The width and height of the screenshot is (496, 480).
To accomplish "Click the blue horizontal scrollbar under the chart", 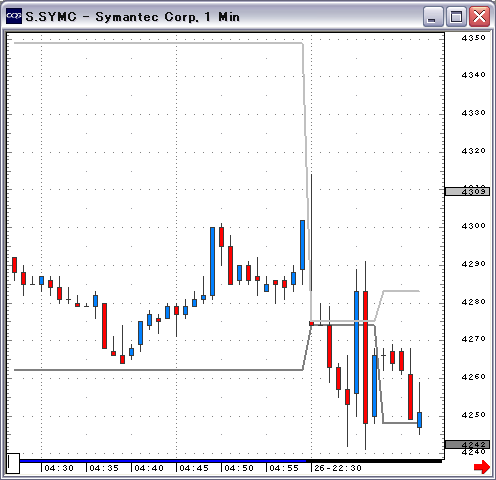I will click(163, 461).
